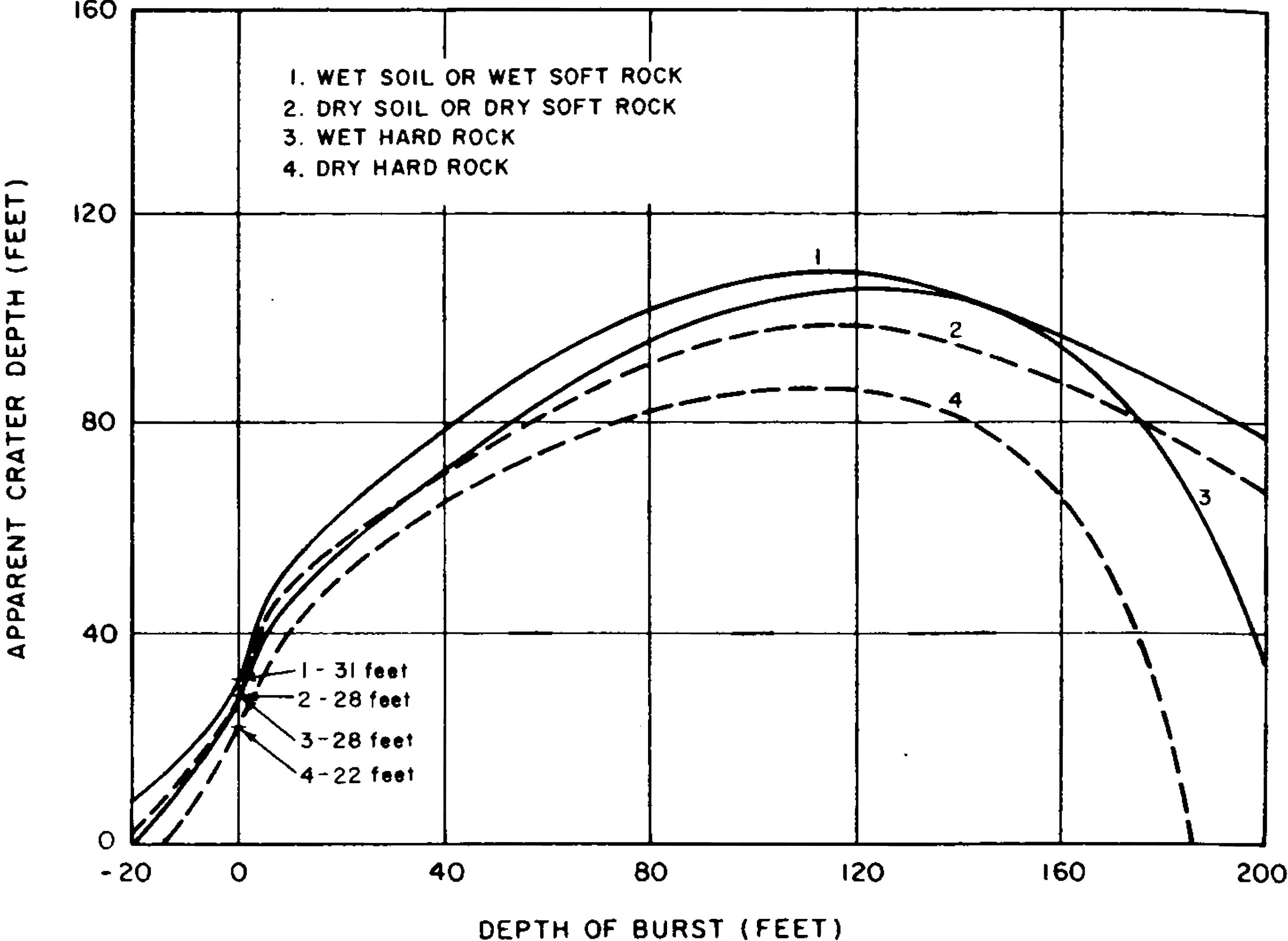This screenshot has width=1288, height=941.
Task: Click the y-axis title 'APPARENT CRATER DEPTH (FEET)'
Action: tap(17, 419)
